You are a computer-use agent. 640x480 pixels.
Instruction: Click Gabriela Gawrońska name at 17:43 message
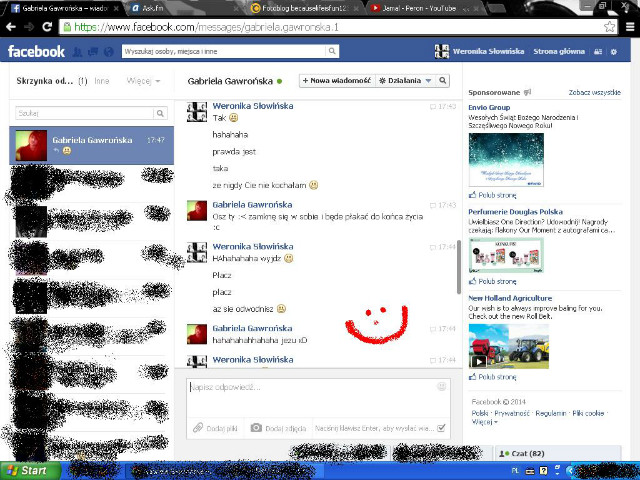pyautogui.click(x=252, y=204)
